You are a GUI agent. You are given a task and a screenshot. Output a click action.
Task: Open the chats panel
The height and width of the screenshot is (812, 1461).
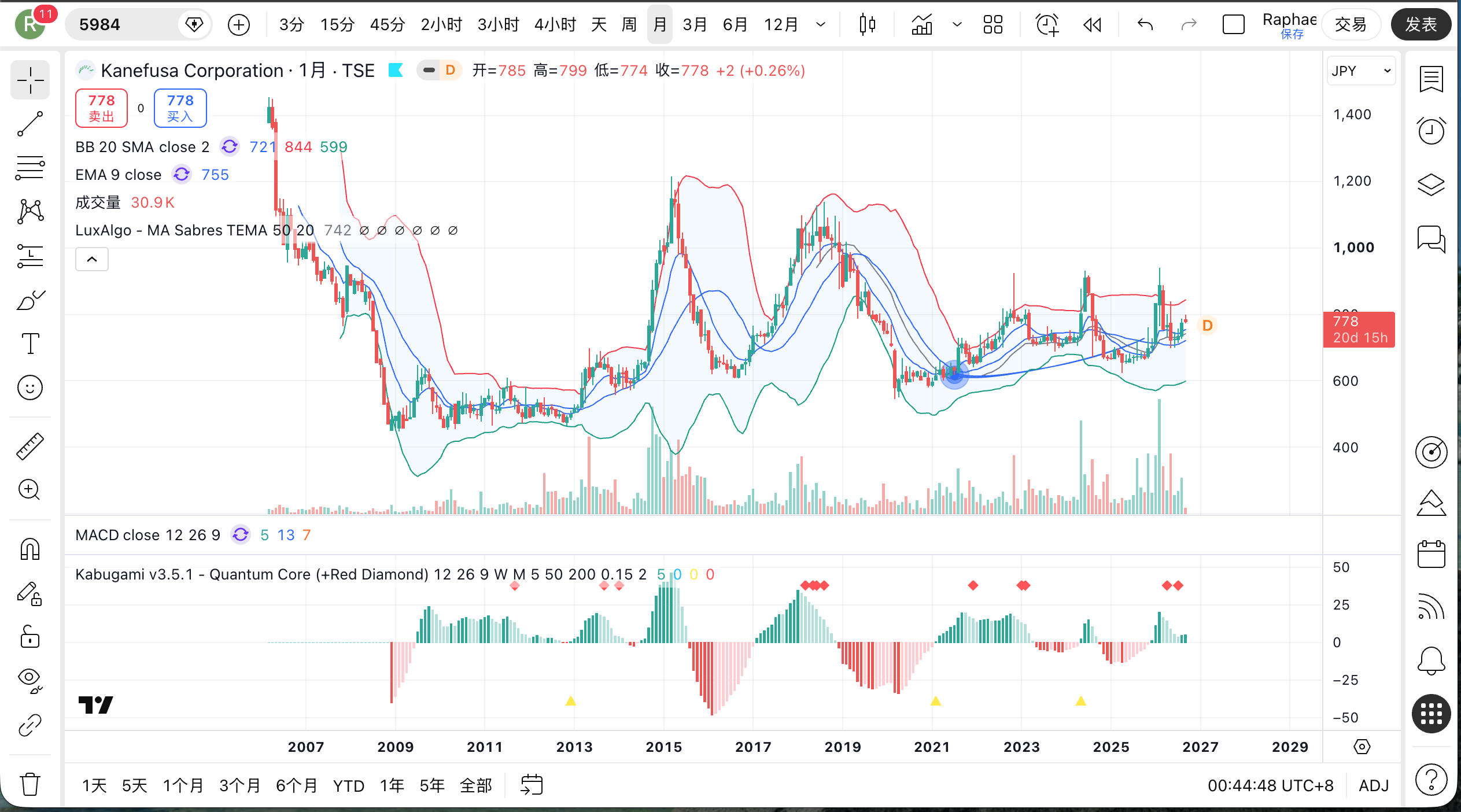point(1431,238)
